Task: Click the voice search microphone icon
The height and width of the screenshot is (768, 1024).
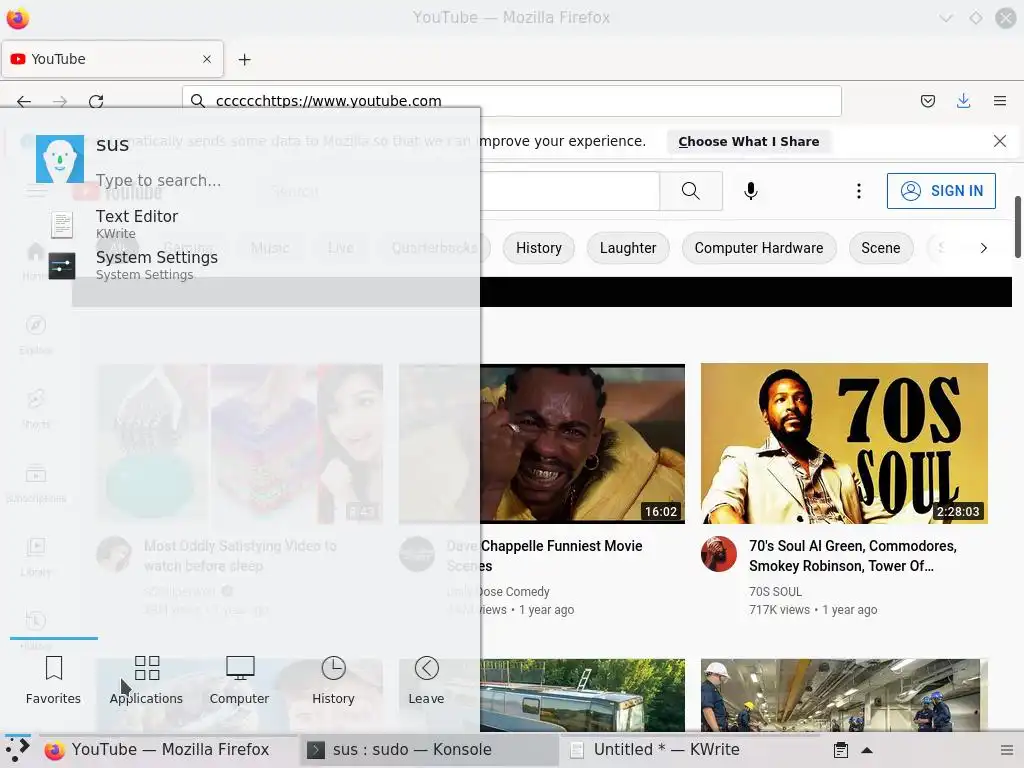Action: (x=751, y=191)
